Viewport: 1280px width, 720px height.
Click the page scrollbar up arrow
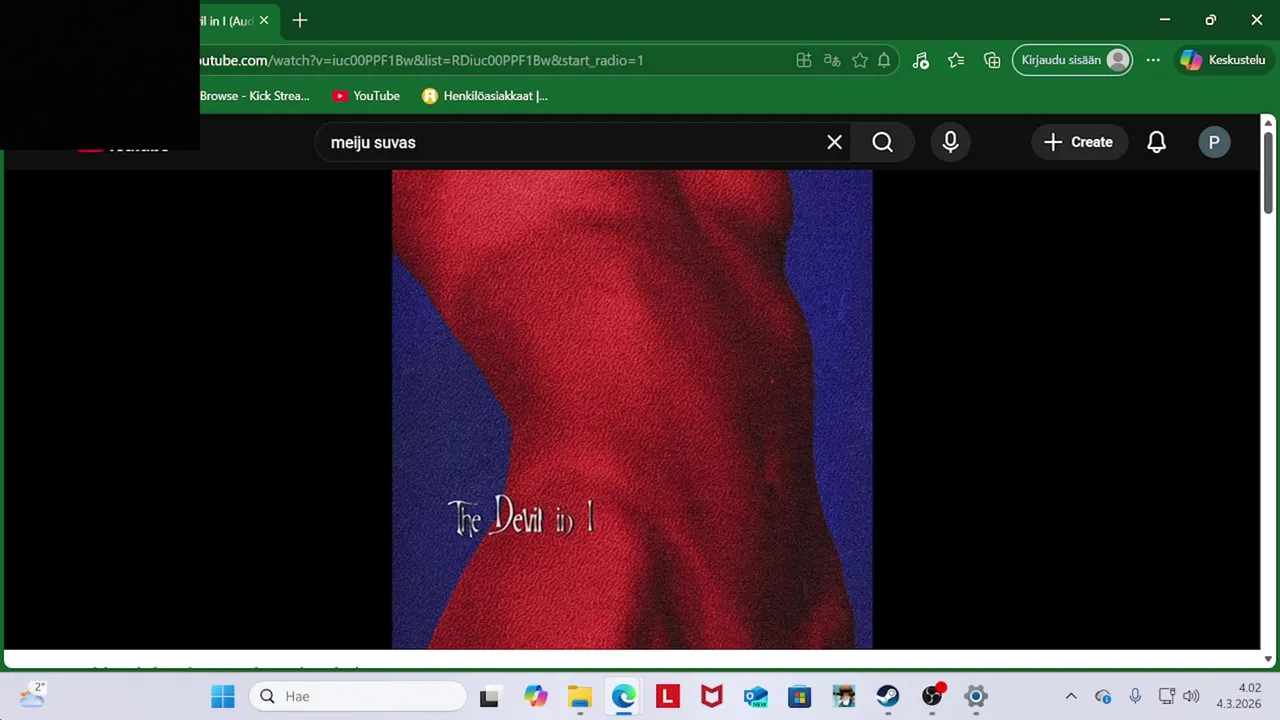coord(1268,123)
